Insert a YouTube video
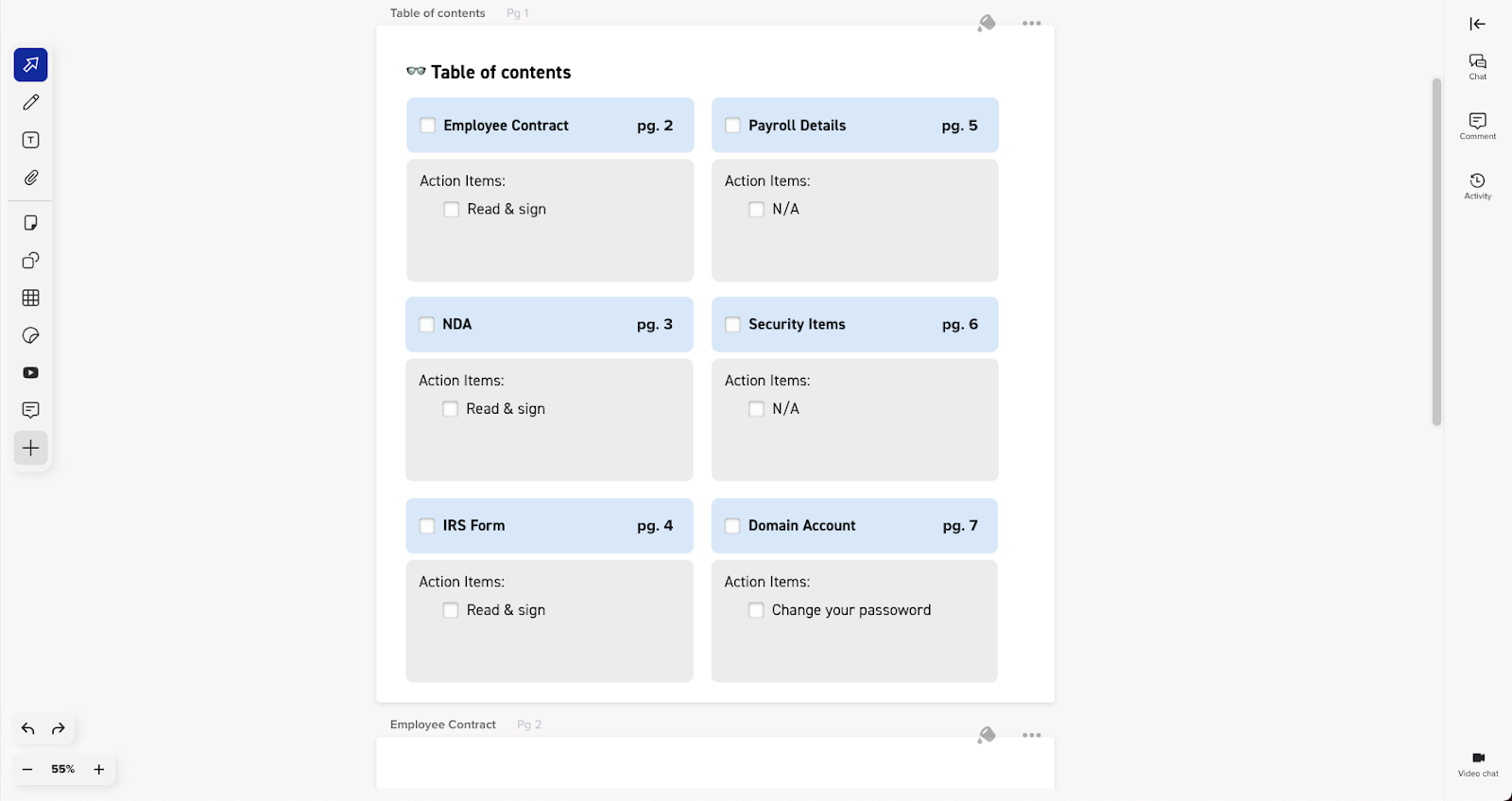 point(31,373)
